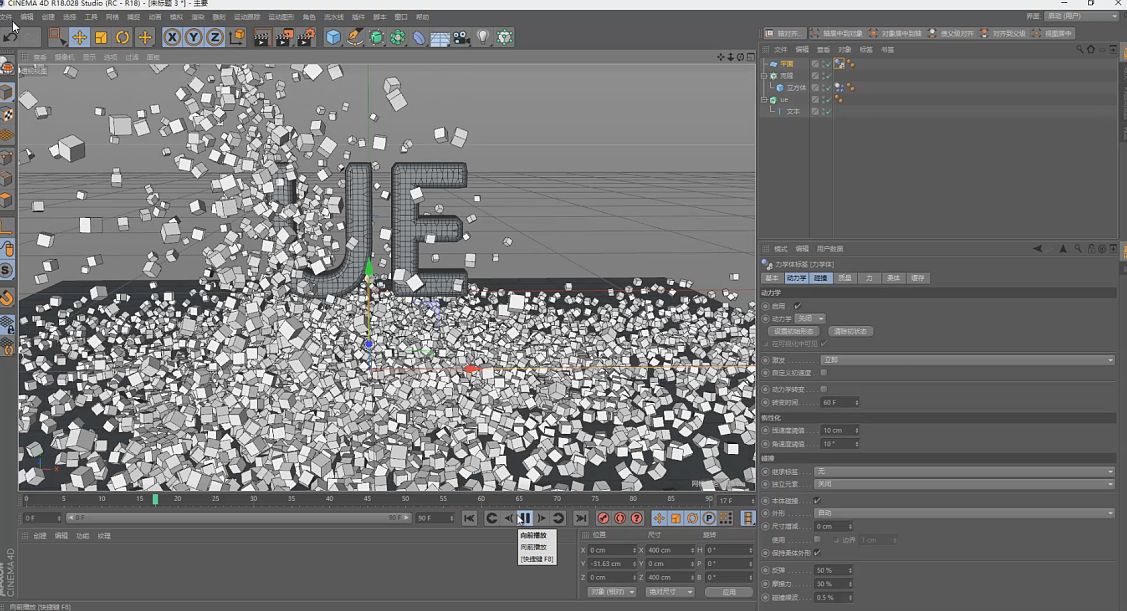Click the 清除初状态 button
1127x611 pixels.
pos(850,331)
